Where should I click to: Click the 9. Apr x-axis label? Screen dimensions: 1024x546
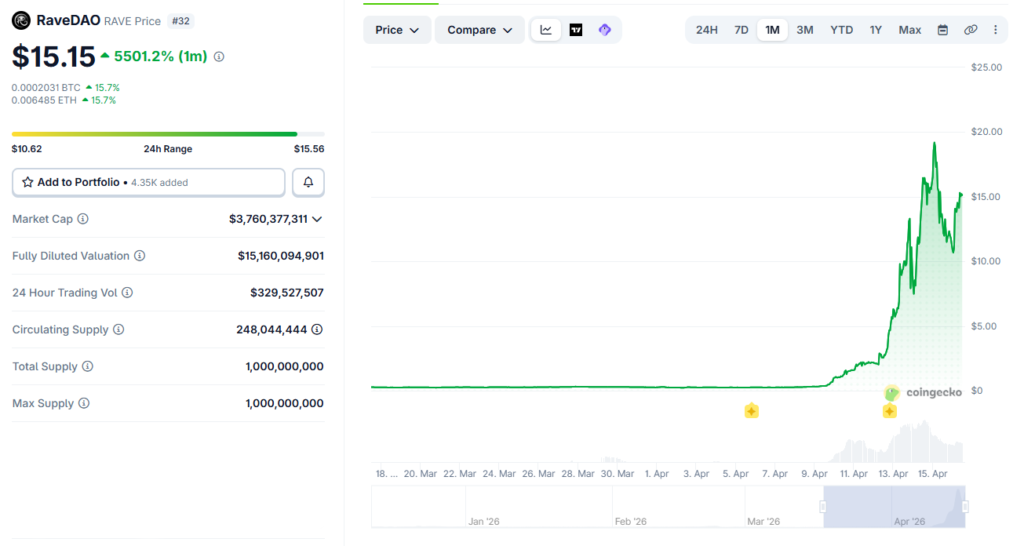click(814, 474)
